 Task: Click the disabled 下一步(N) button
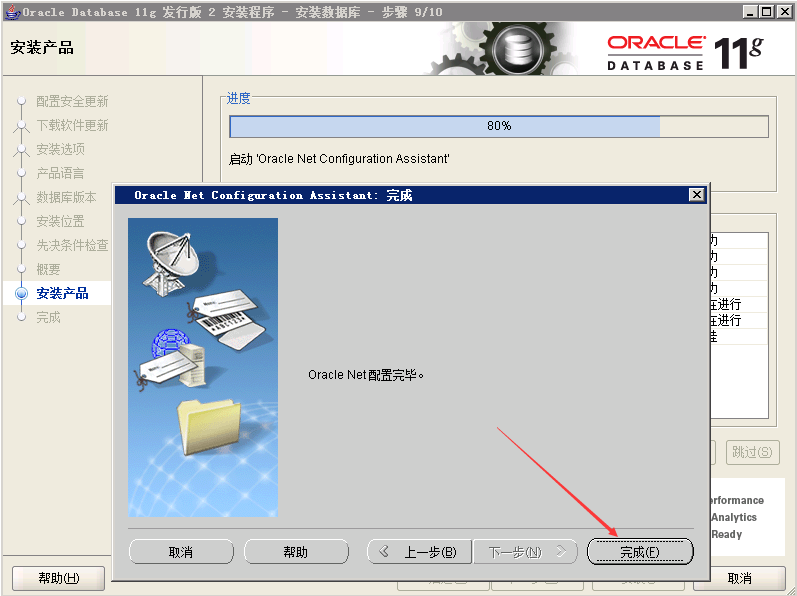tap(526, 551)
